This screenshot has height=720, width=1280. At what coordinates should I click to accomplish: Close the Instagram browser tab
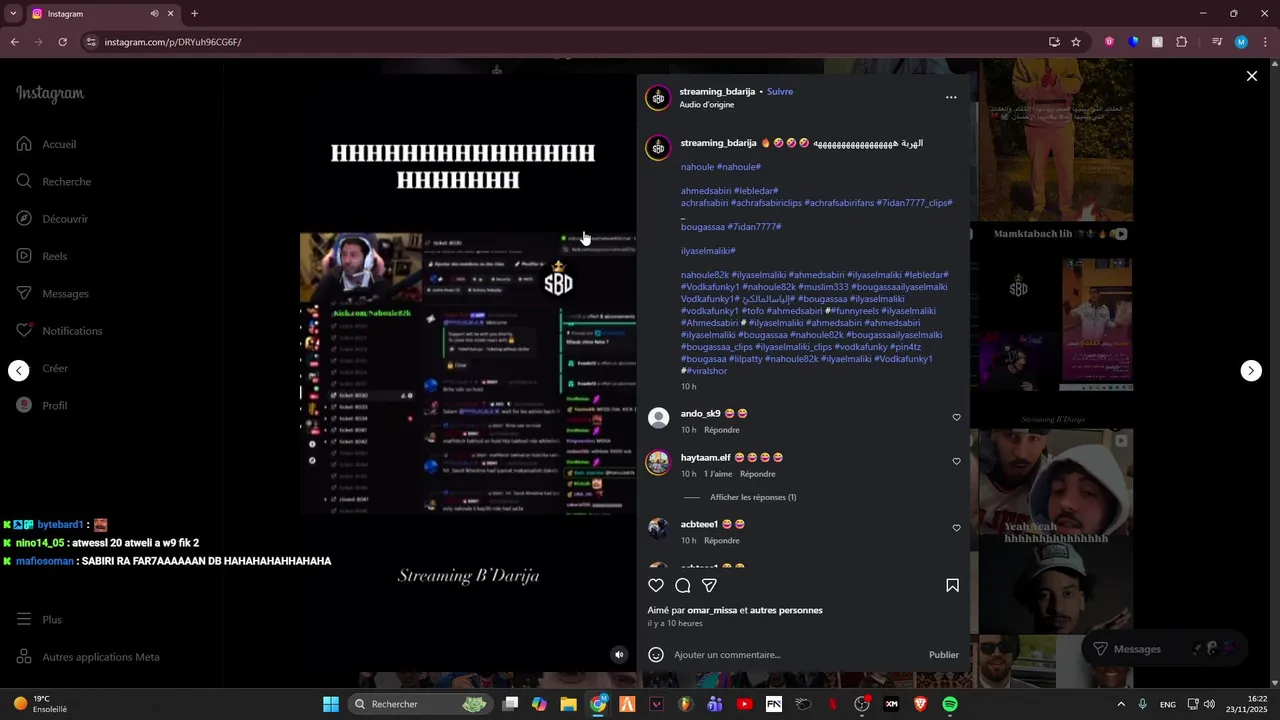point(171,14)
